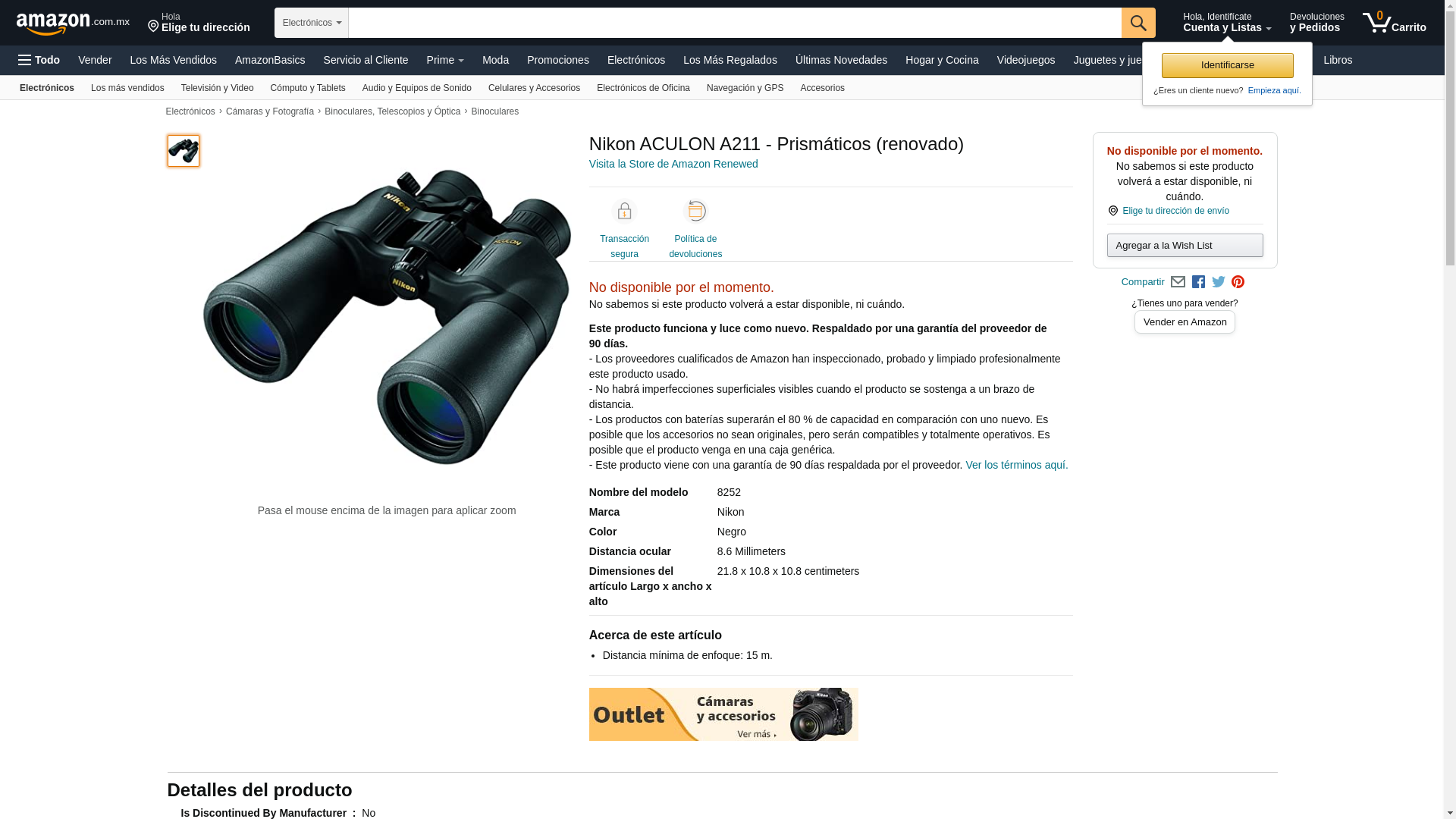Open the Videojuegos navigation menu item
The height and width of the screenshot is (819, 1456).
[1025, 60]
